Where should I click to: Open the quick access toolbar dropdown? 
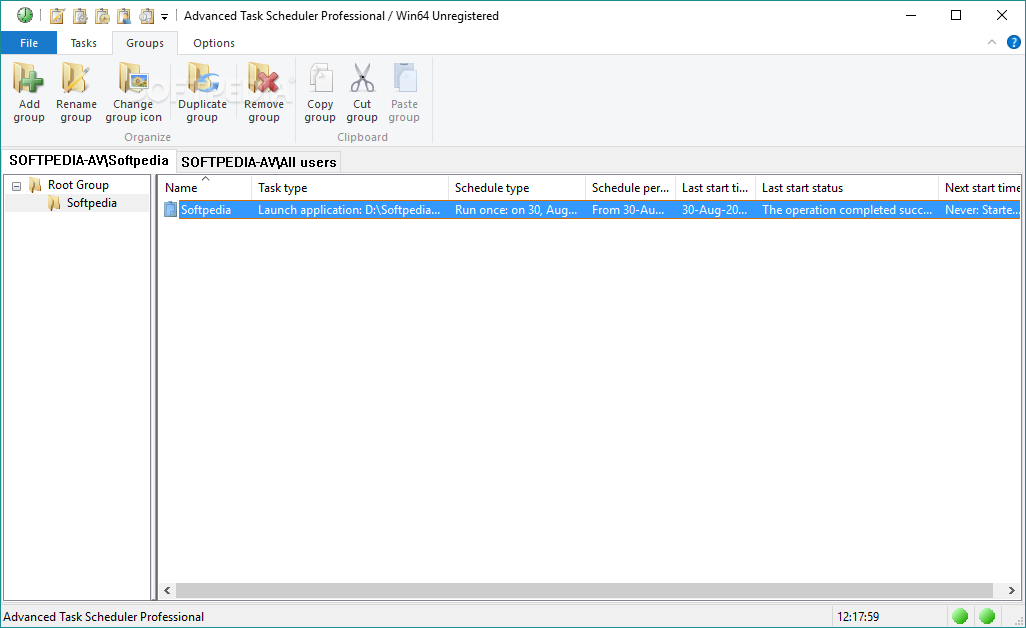[x=163, y=16]
